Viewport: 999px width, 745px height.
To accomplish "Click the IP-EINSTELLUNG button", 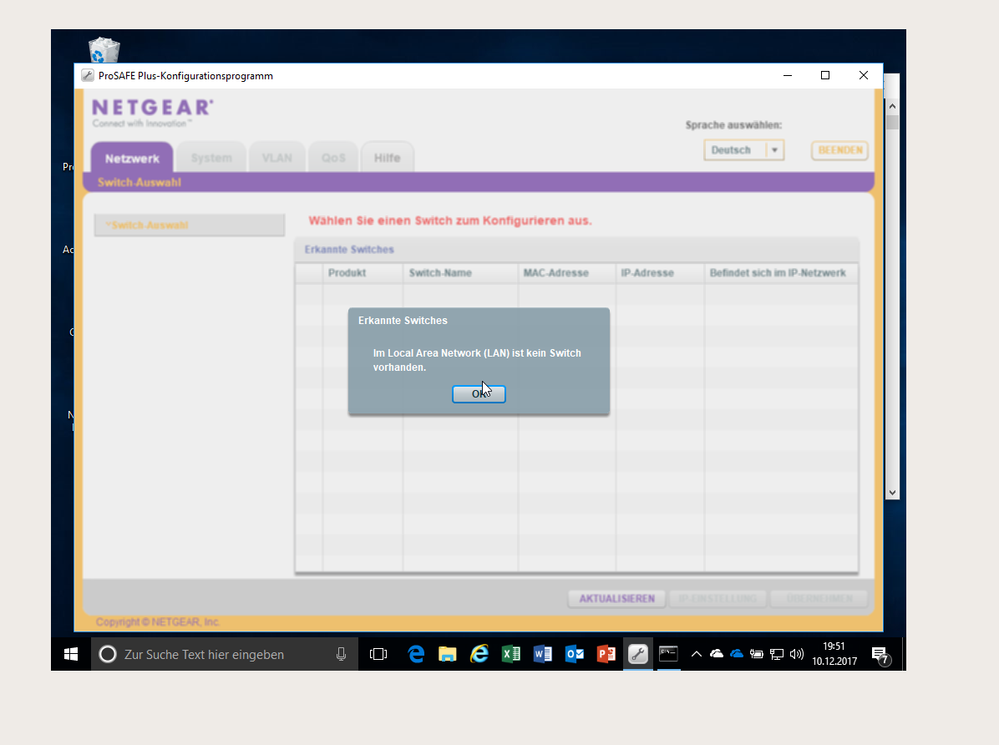I will tap(717, 598).
